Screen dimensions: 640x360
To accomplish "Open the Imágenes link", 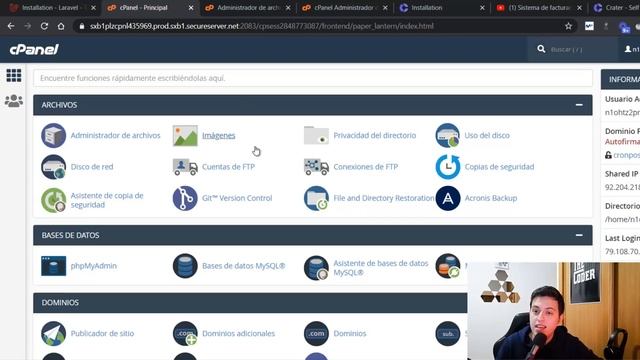I will click(x=218, y=136).
